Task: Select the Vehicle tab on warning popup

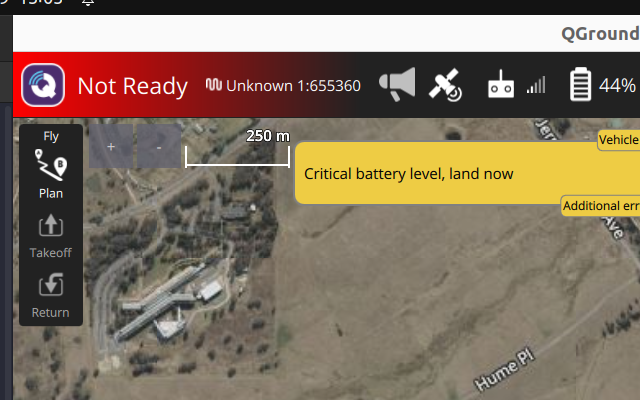Action: point(618,140)
